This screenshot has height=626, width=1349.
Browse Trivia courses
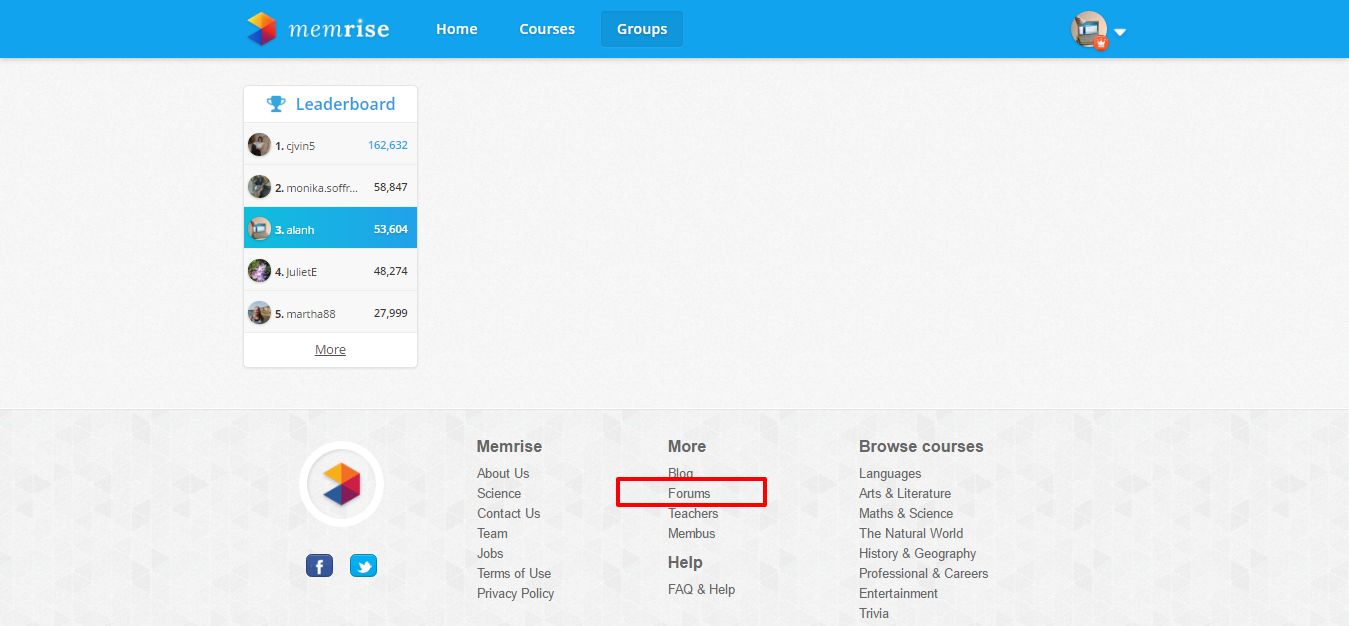[874, 614]
